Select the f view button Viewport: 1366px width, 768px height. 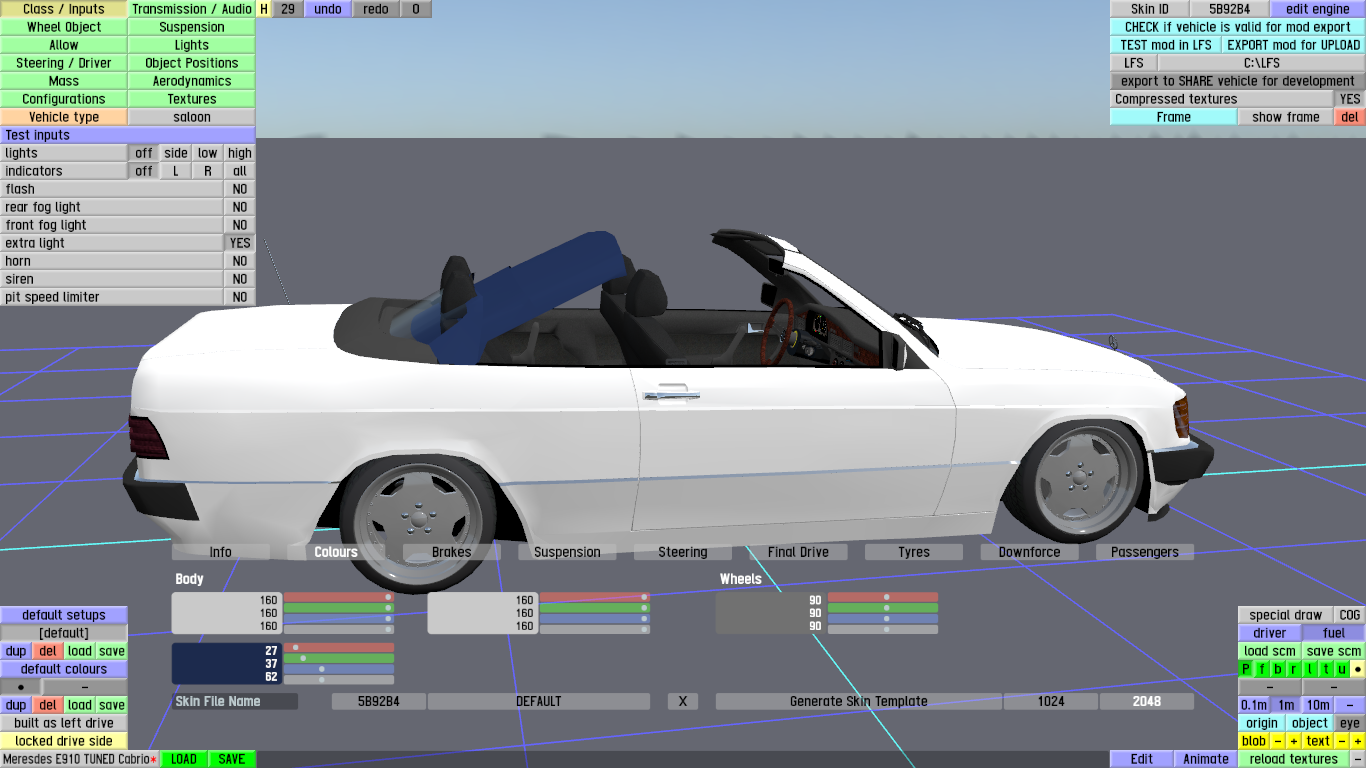pyautogui.click(x=1262, y=669)
